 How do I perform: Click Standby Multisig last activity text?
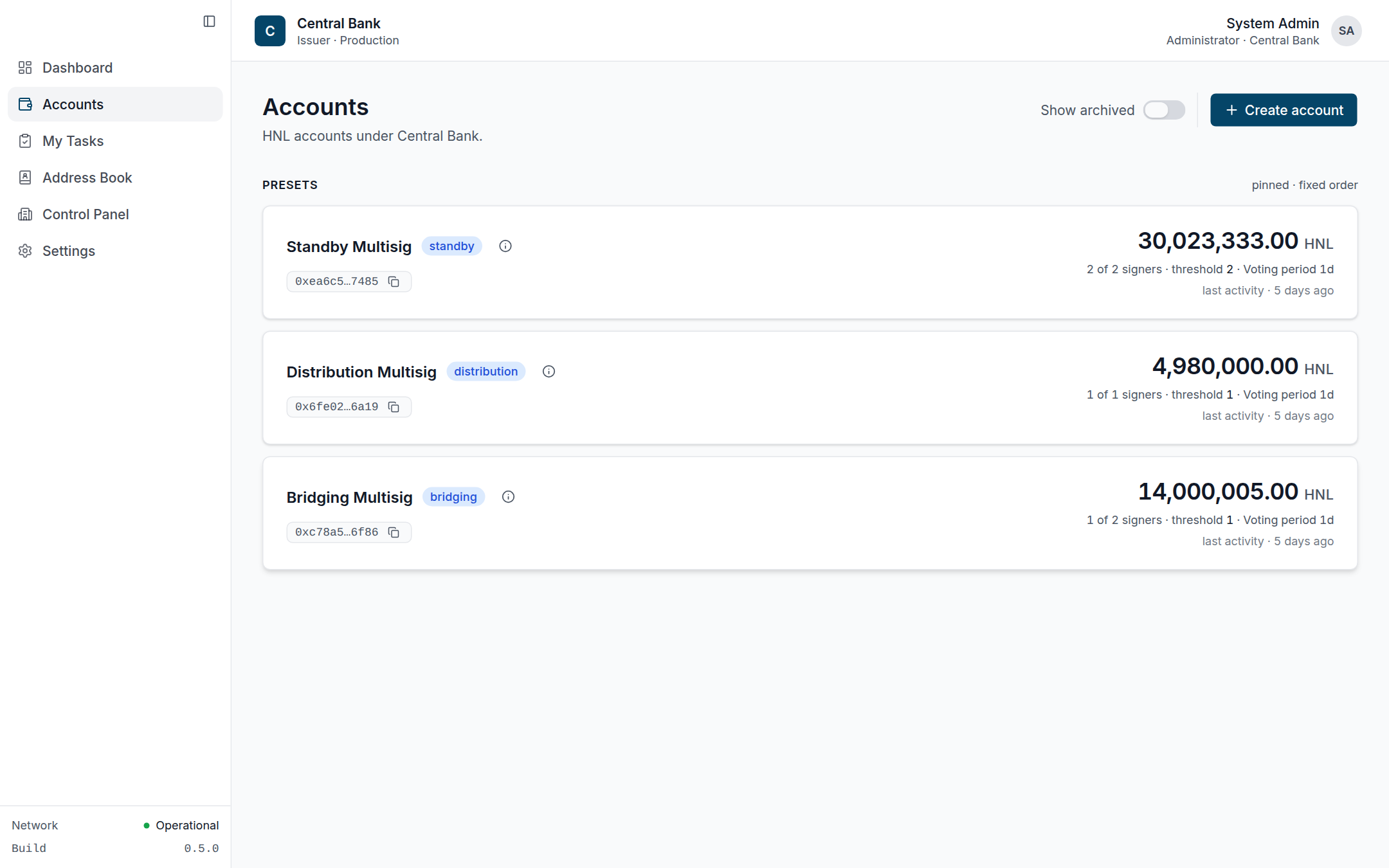click(x=1267, y=291)
